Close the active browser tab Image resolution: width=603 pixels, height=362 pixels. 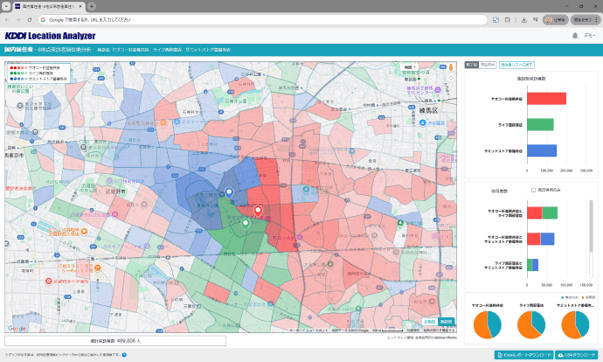pyautogui.click(x=81, y=7)
